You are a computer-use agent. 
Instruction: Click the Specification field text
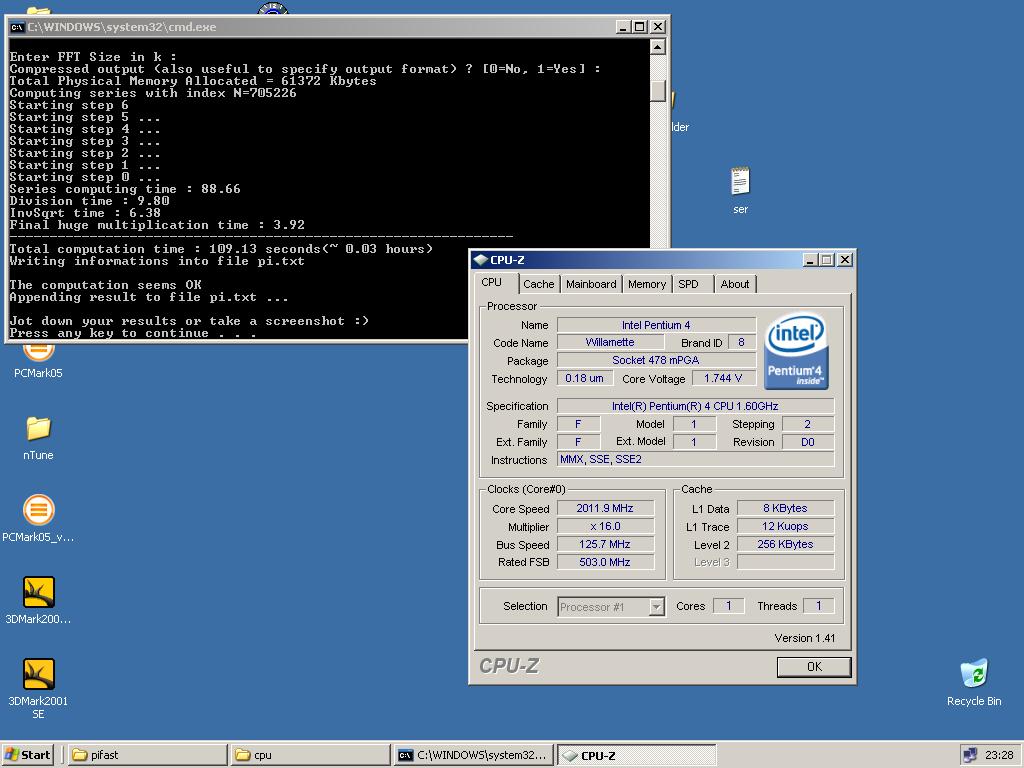[x=695, y=406]
